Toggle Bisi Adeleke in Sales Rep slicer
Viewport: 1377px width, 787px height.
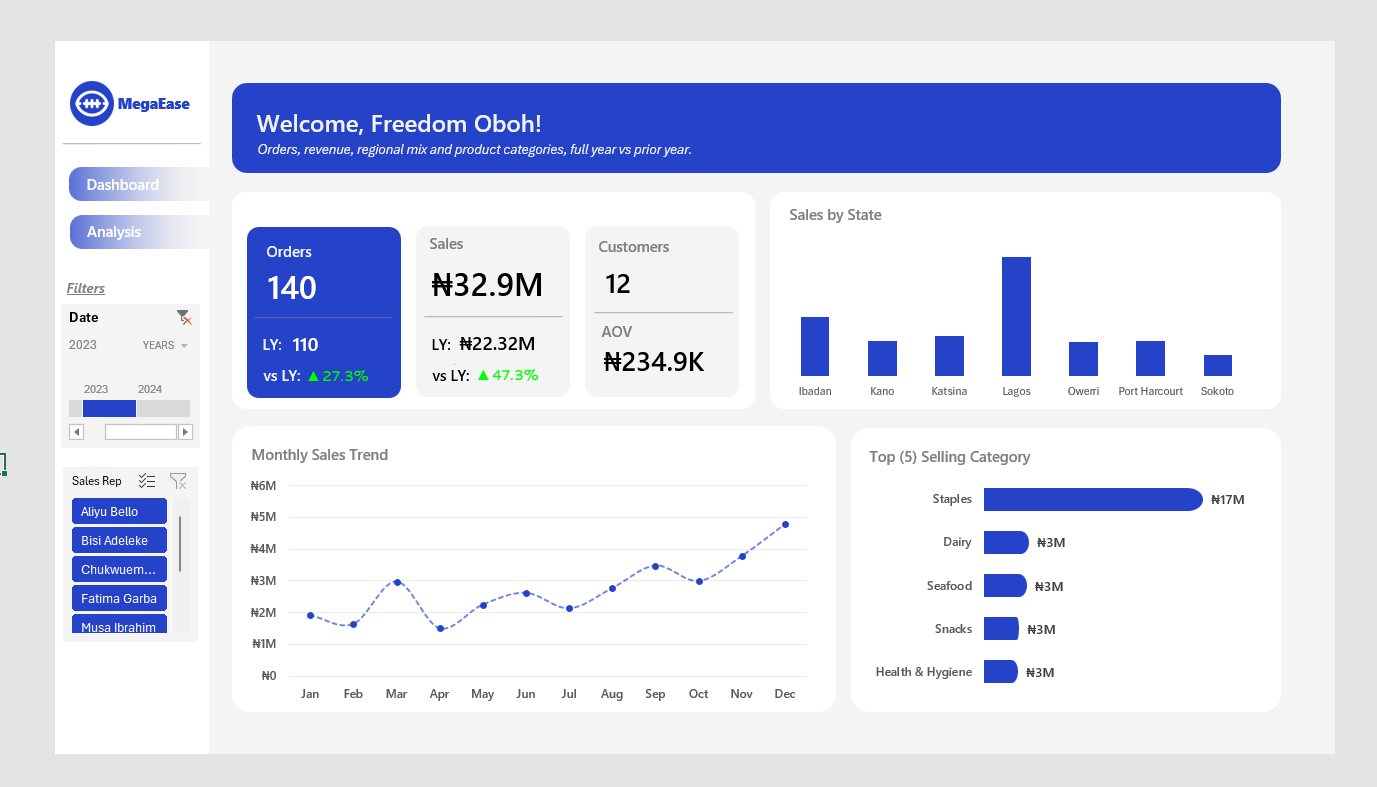click(119, 540)
